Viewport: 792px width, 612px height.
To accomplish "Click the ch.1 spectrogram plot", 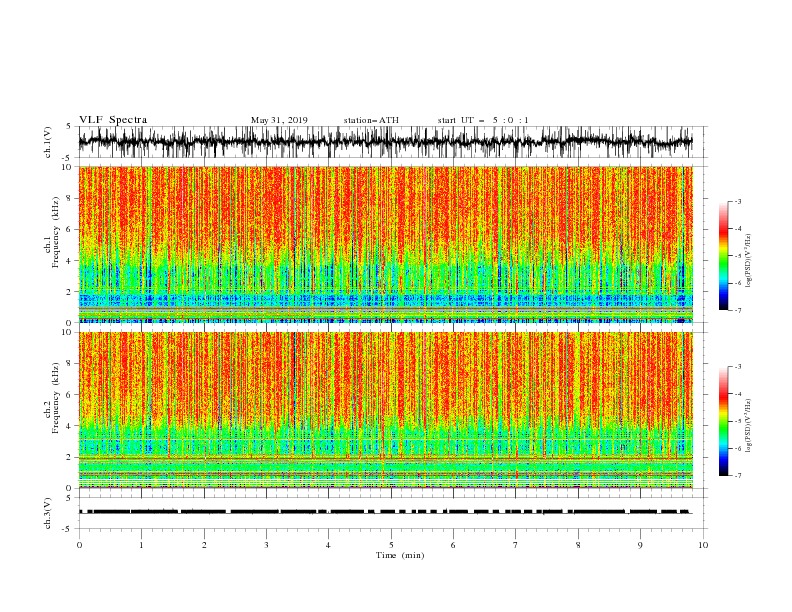I will pyautogui.click(x=385, y=244).
